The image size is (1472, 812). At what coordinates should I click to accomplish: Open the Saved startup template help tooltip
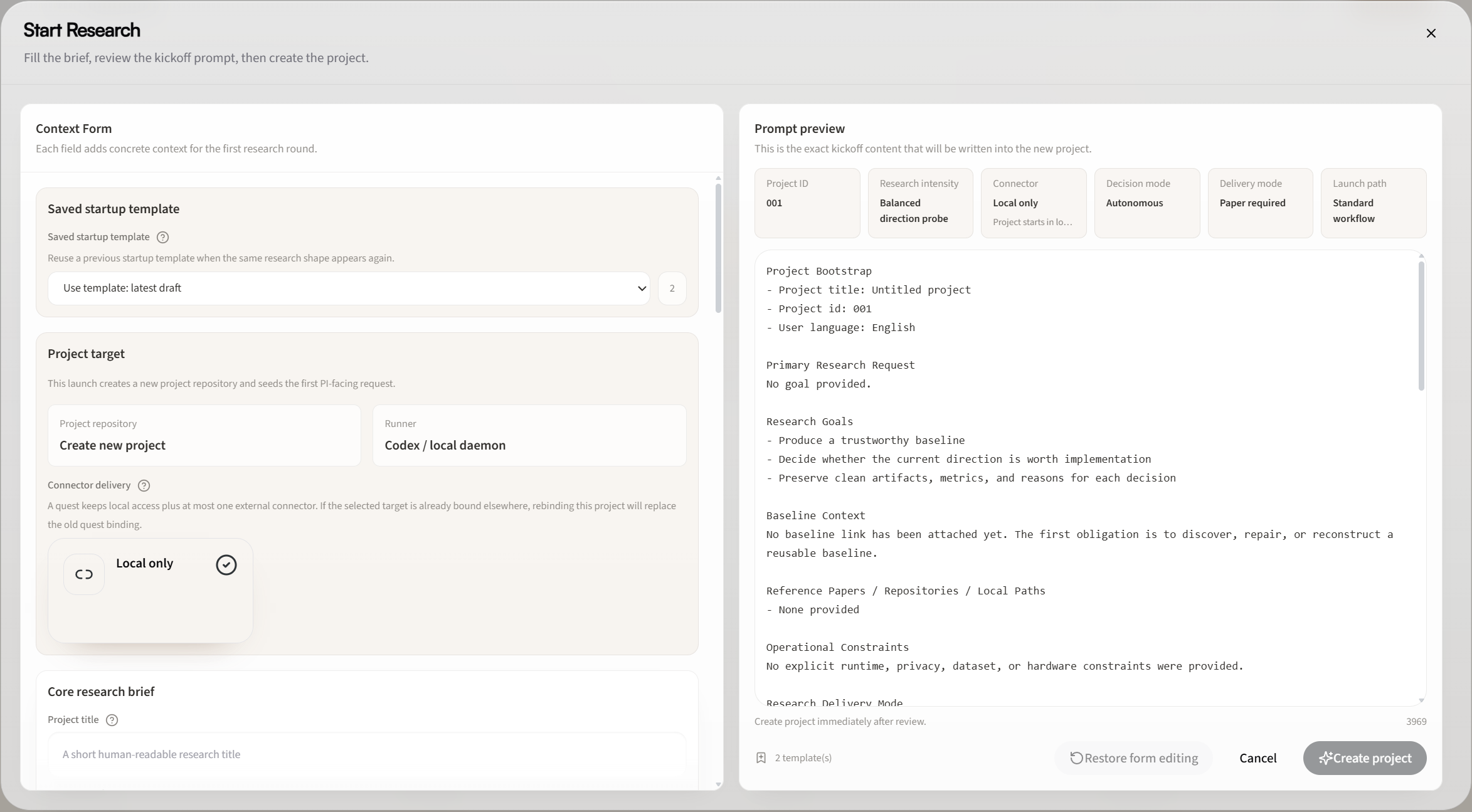coord(162,237)
